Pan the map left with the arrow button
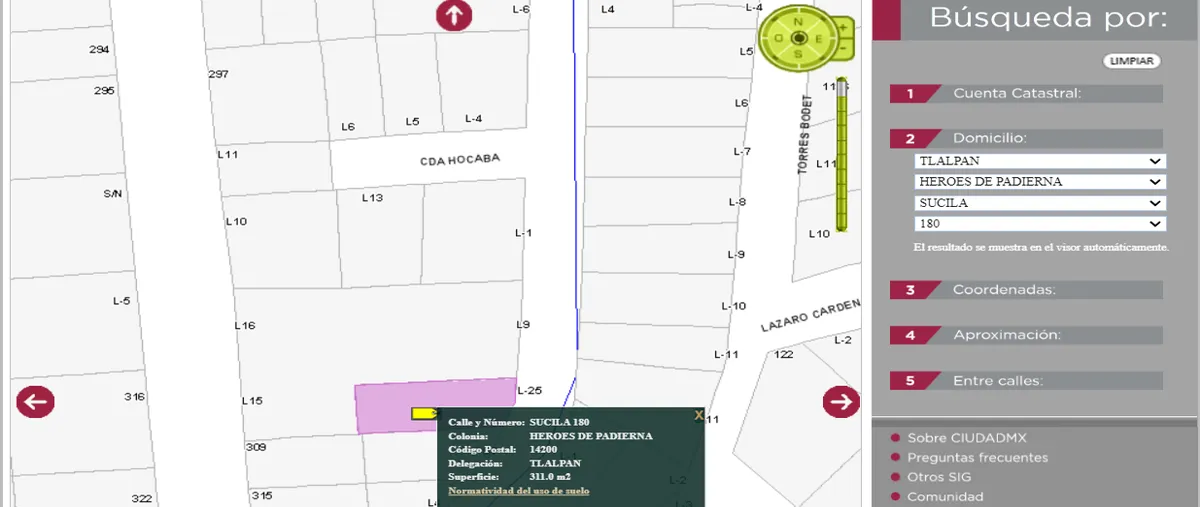The image size is (1200, 507). click(x=35, y=402)
